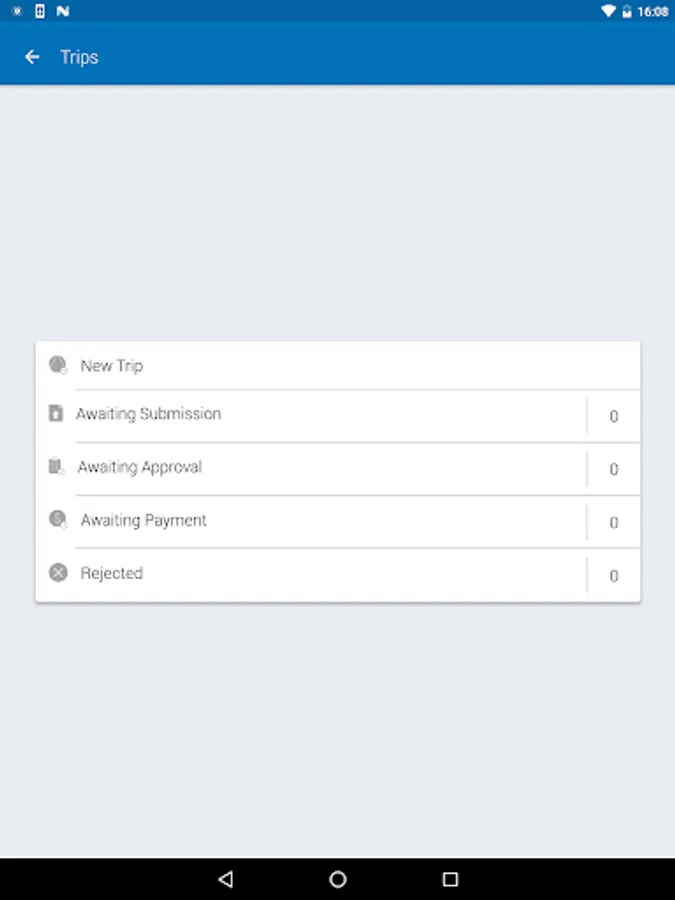The height and width of the screenshot is (900, 675).
Task: Click the Rejected X circle icon
Action: point(58,573)
